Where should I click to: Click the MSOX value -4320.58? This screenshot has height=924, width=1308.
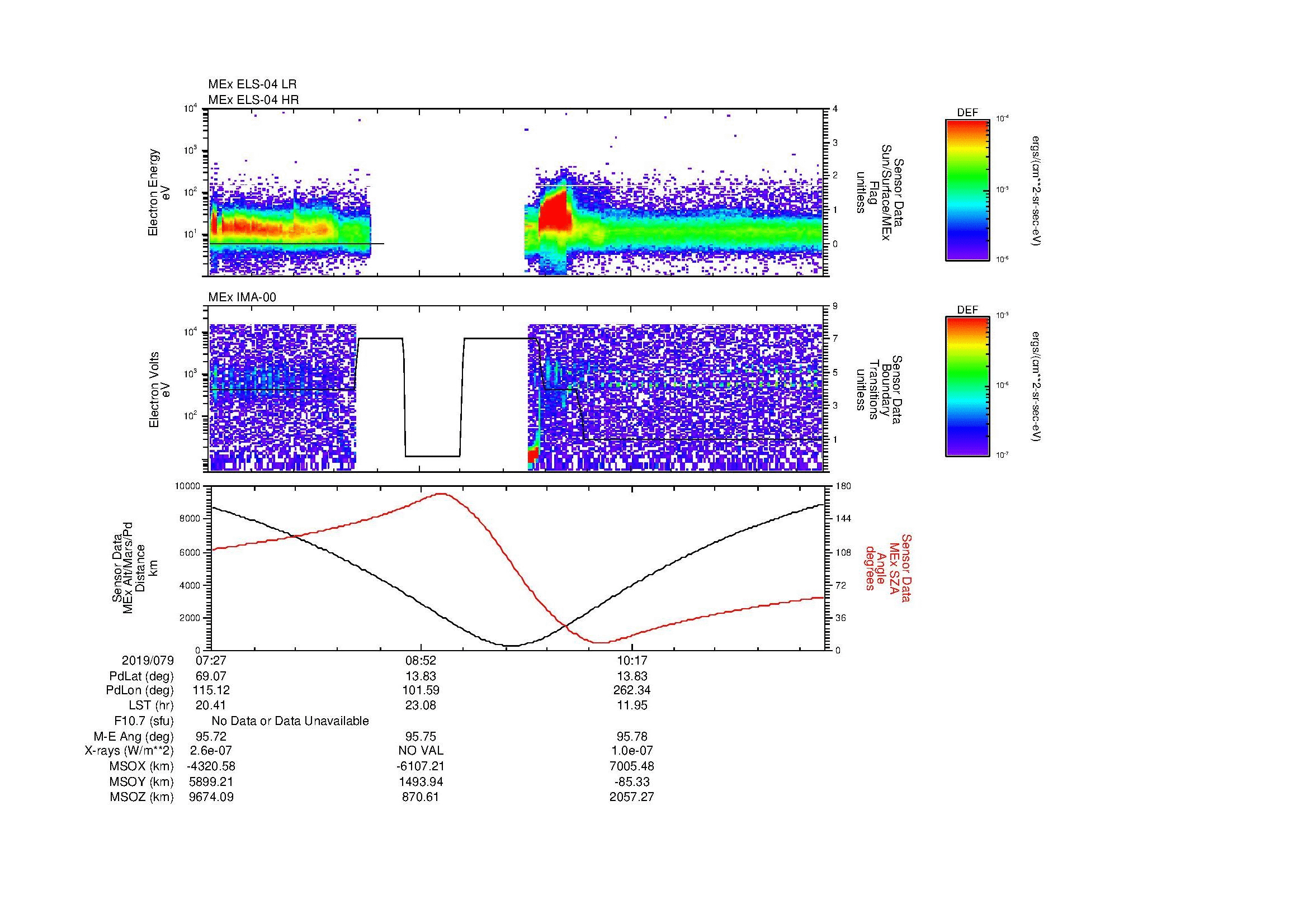[x=211, y=766]
